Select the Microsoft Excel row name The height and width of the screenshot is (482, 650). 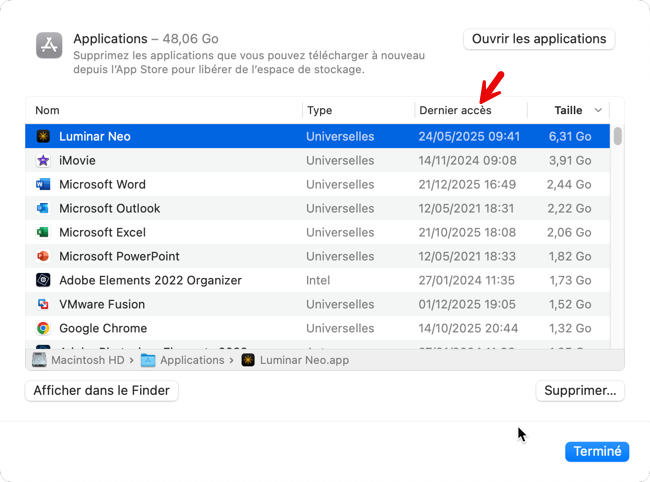coord(102,232)
